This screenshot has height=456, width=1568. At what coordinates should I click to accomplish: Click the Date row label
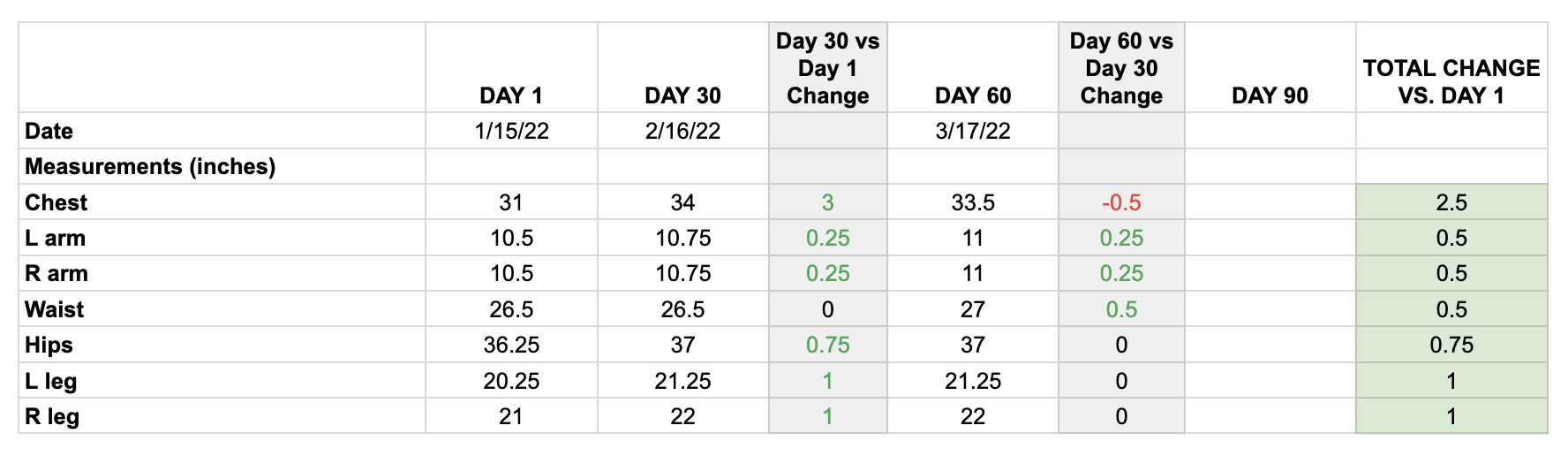(222, 131)
